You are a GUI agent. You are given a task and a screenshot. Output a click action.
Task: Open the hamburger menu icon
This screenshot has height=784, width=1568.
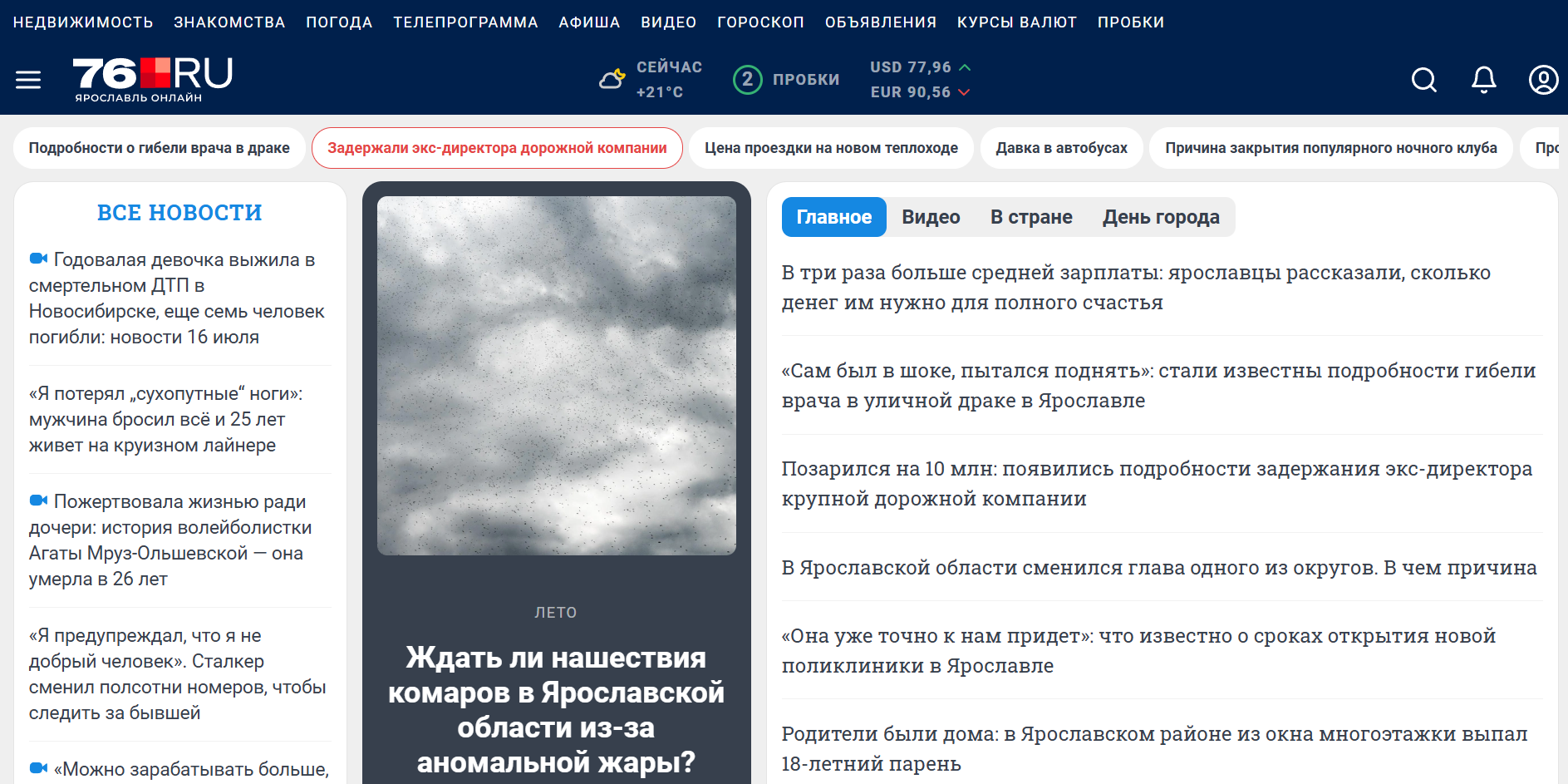28,80
